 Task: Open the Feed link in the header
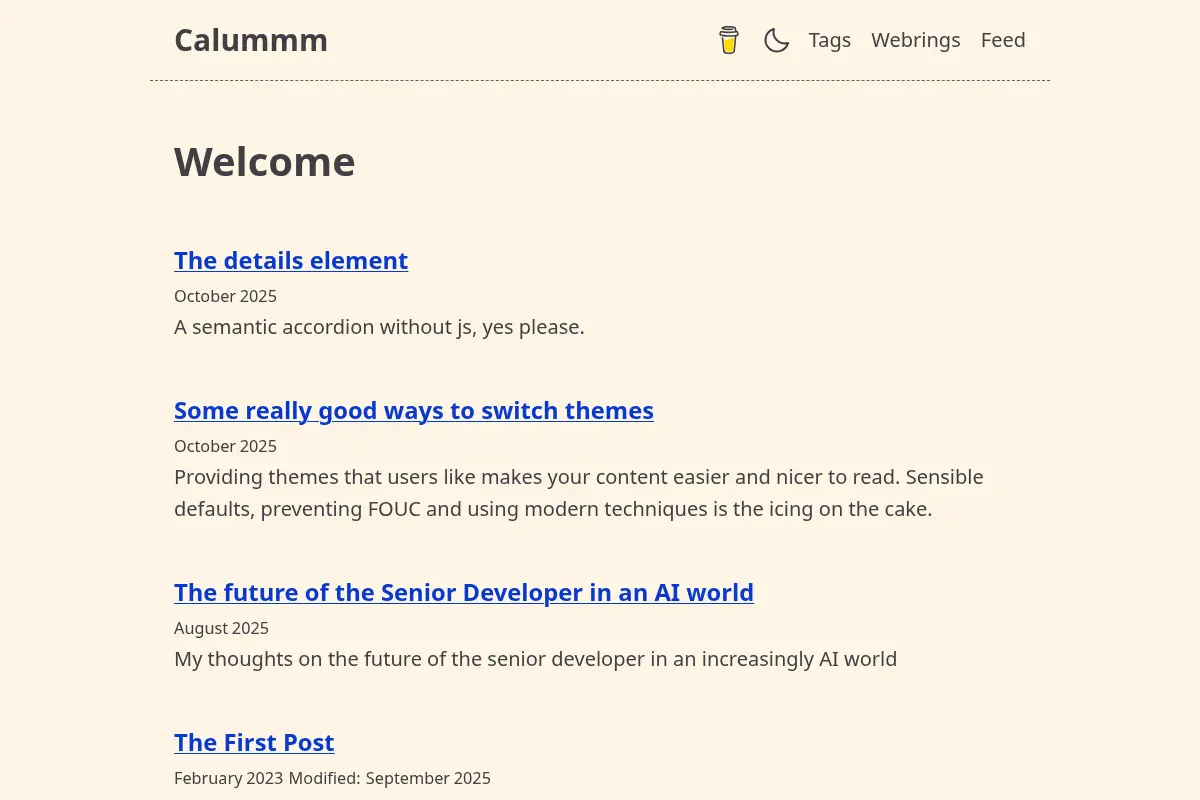pos(1003,40)
